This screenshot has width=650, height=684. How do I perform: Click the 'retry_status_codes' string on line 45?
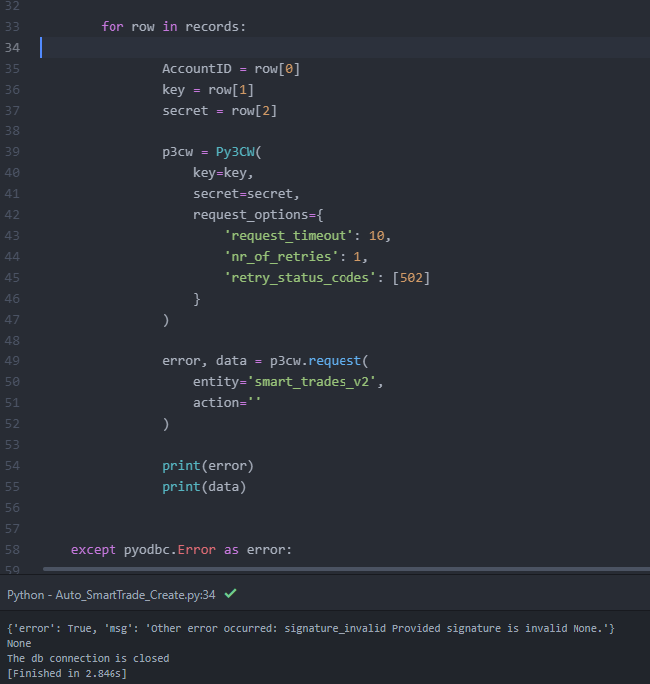(x=300, y=278)
